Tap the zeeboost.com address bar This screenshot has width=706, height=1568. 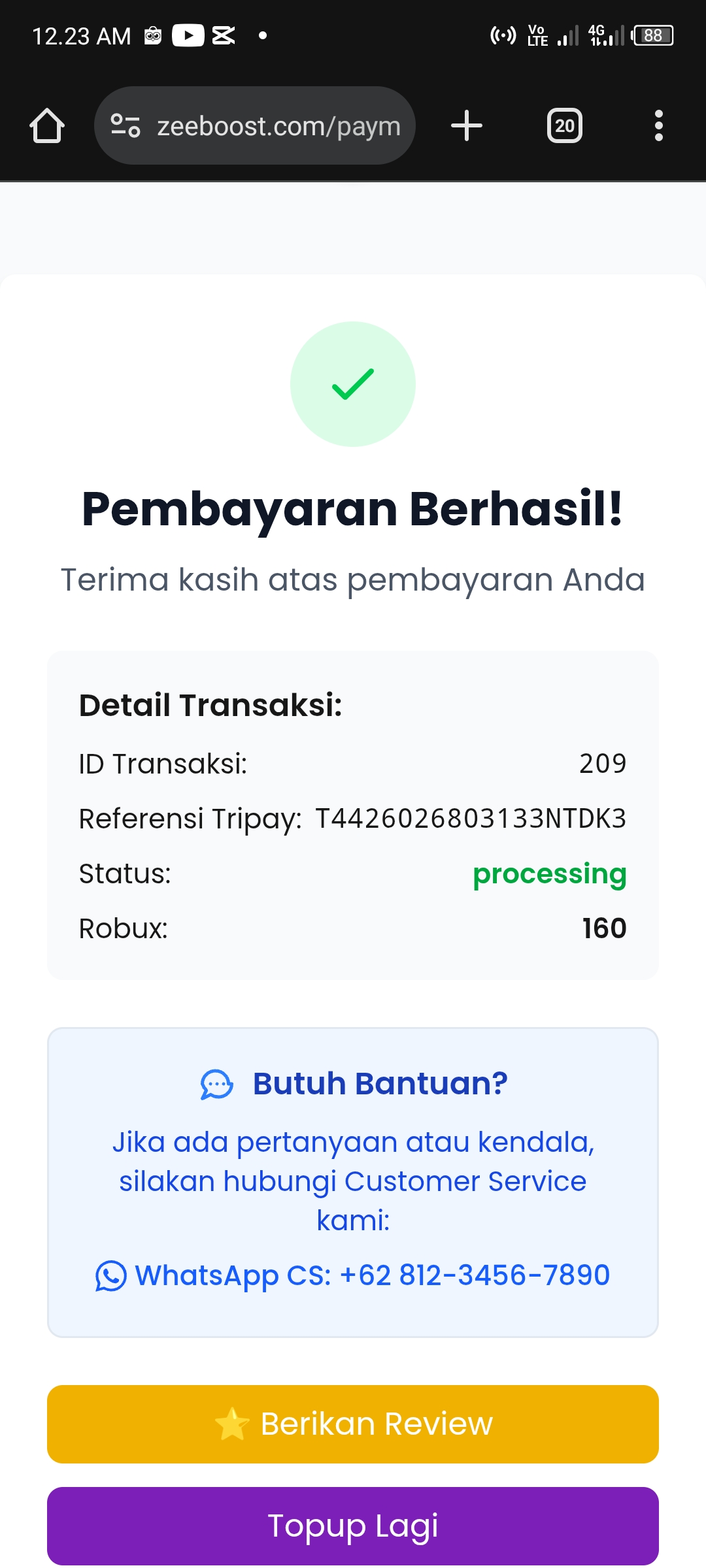(x=278, y=125)
